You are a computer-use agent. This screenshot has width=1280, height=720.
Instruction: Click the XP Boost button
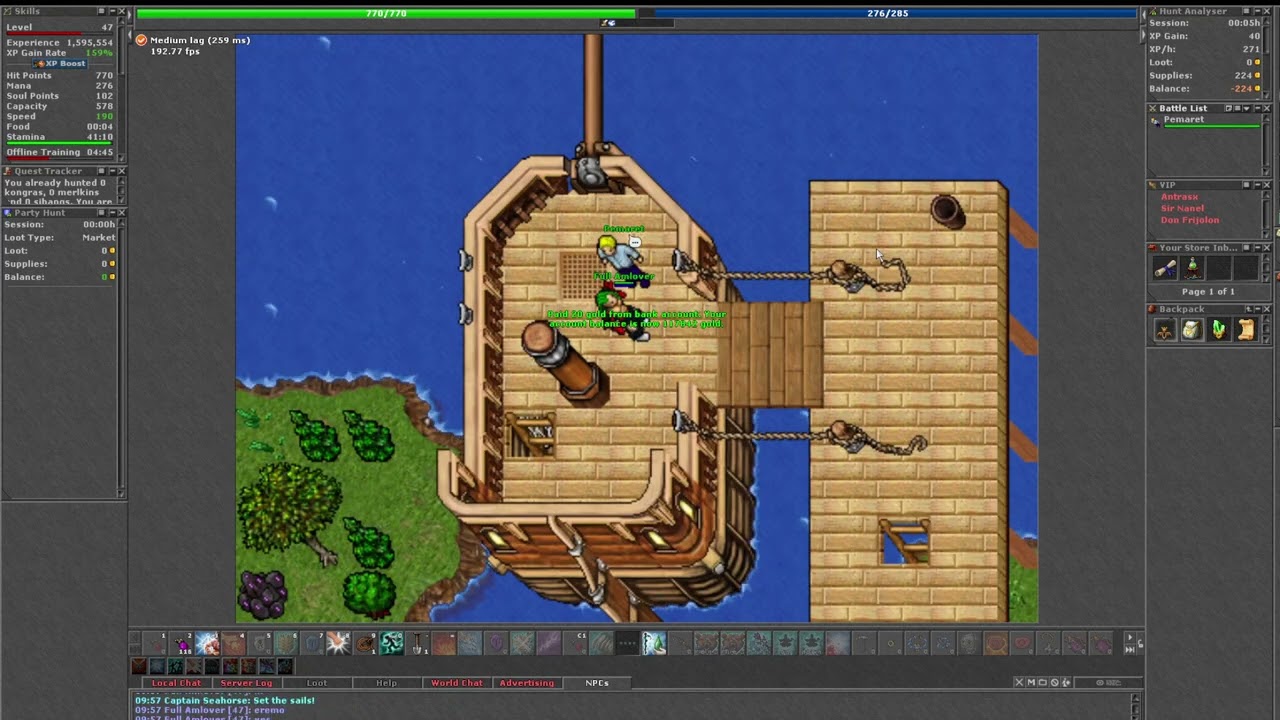pos(60,64)
